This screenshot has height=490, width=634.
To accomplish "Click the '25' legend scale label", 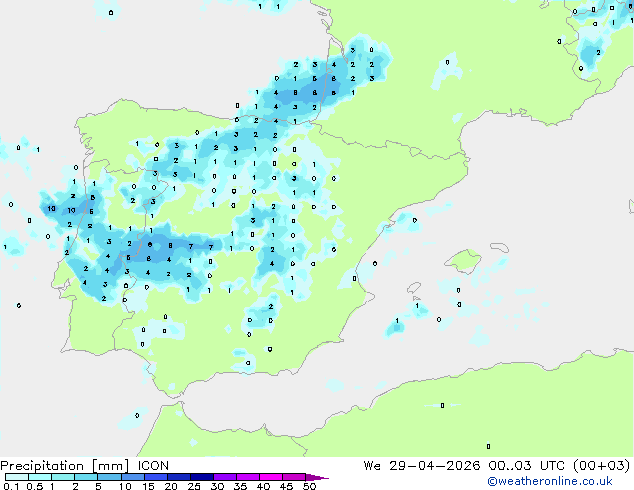I will (194, 486).
